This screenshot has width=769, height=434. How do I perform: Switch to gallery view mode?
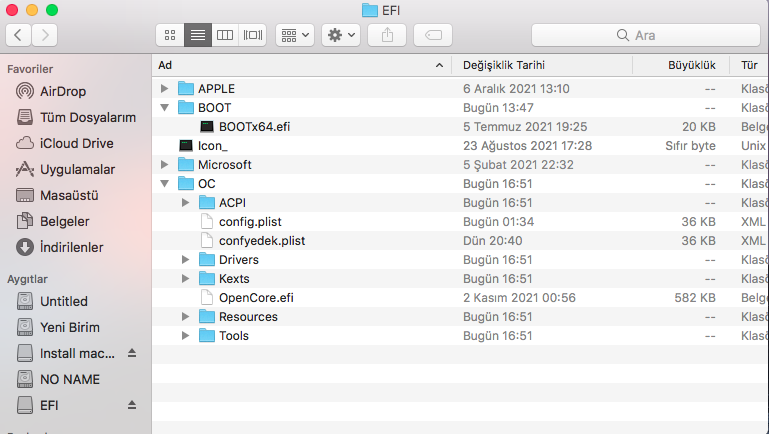253,35
